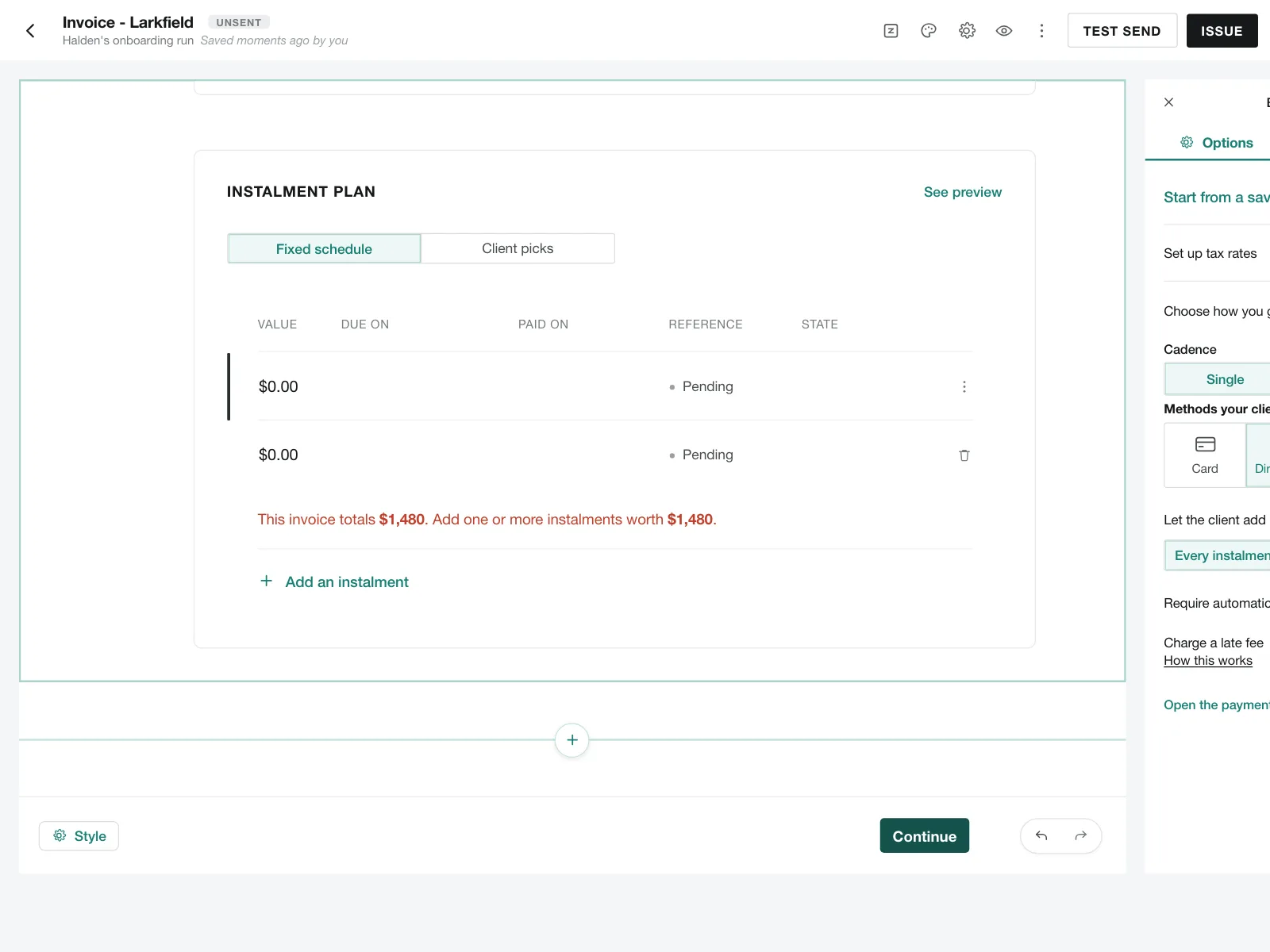Click the first instalment $0.00 value

coord(278,386)
